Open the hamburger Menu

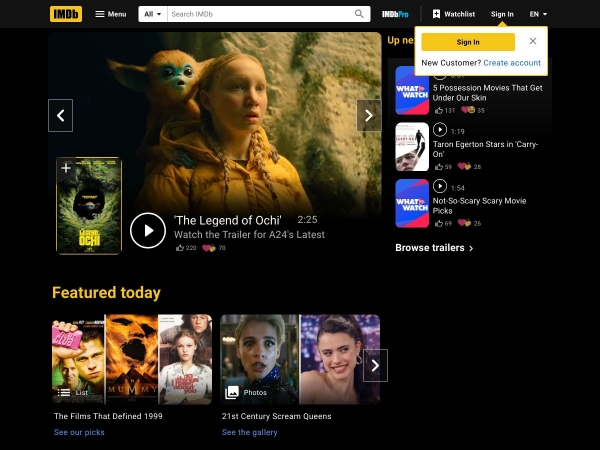click(111, 14)
